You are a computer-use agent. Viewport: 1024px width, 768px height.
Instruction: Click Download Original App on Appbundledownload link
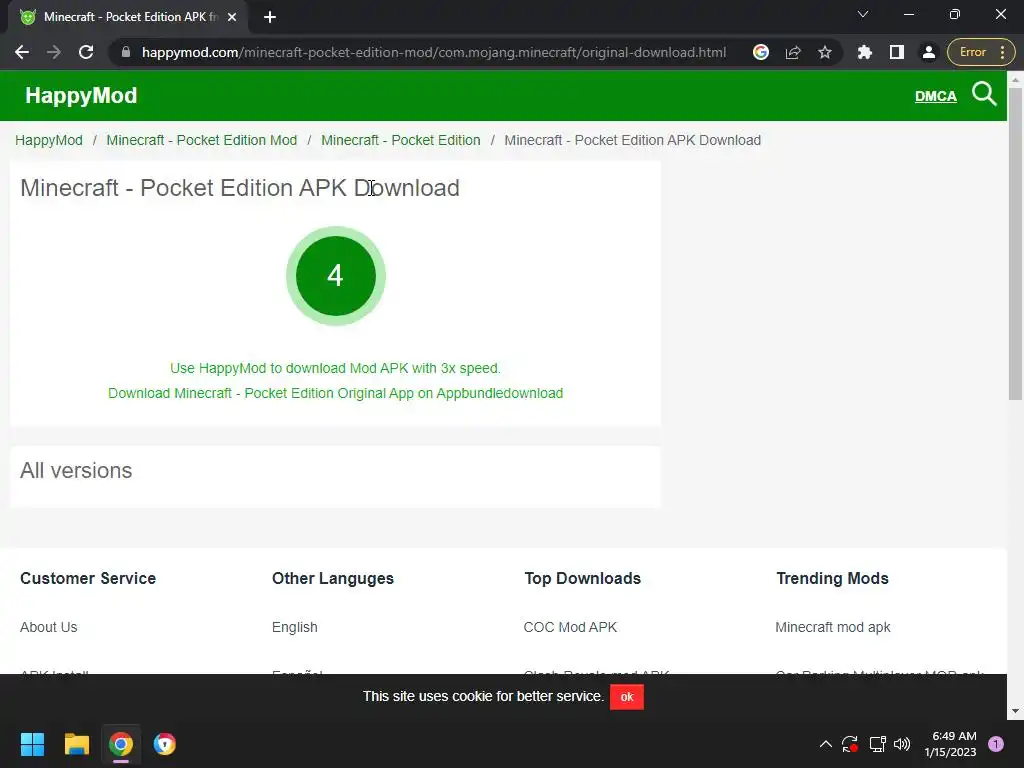335,393
